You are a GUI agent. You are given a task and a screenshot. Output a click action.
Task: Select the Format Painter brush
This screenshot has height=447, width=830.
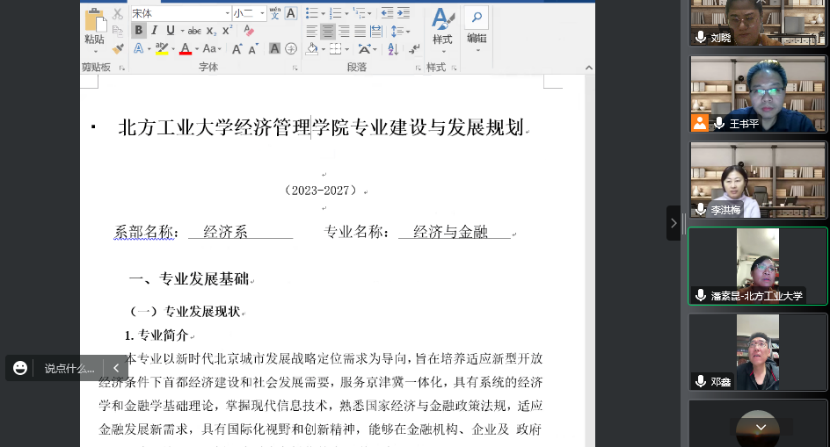(x=118, y=47)
